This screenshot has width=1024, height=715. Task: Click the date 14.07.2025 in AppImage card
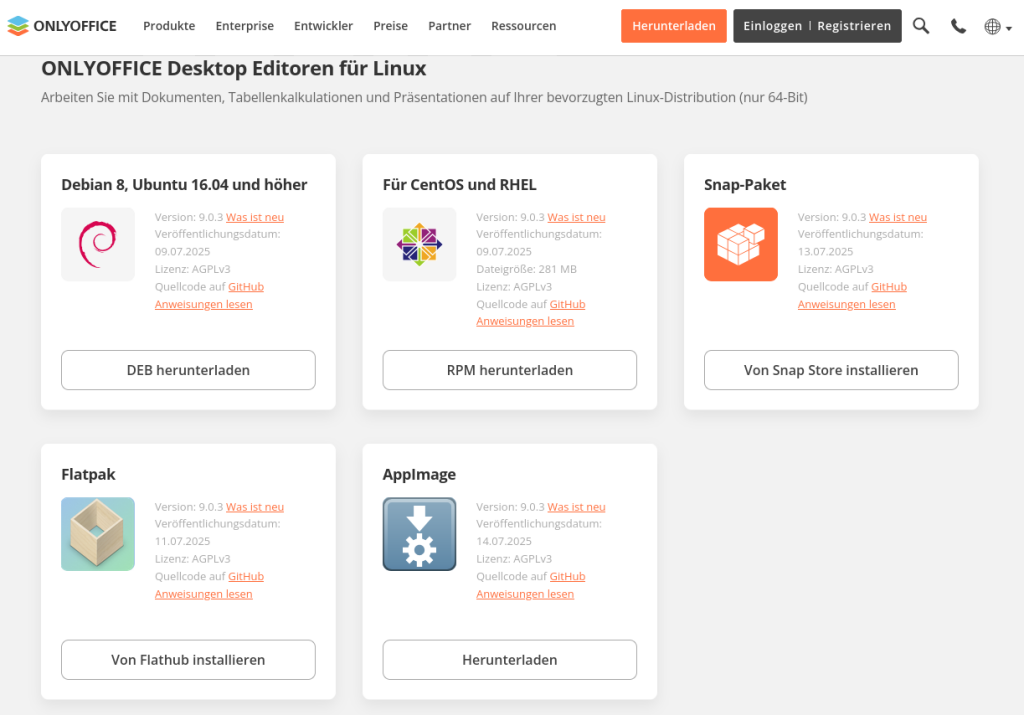tap(504, 541)
